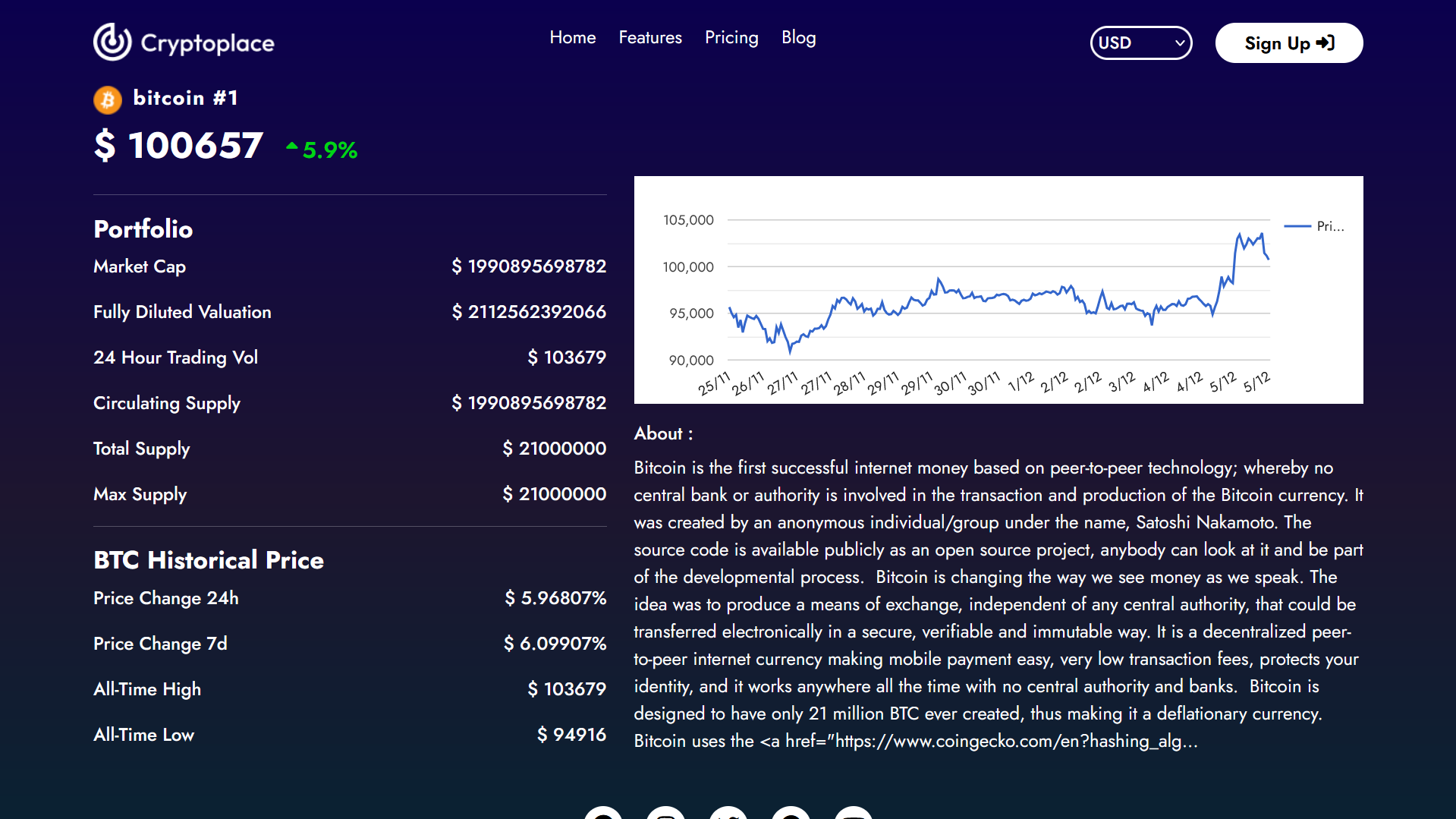
Task: Go to the Home page
Action: 573,37
